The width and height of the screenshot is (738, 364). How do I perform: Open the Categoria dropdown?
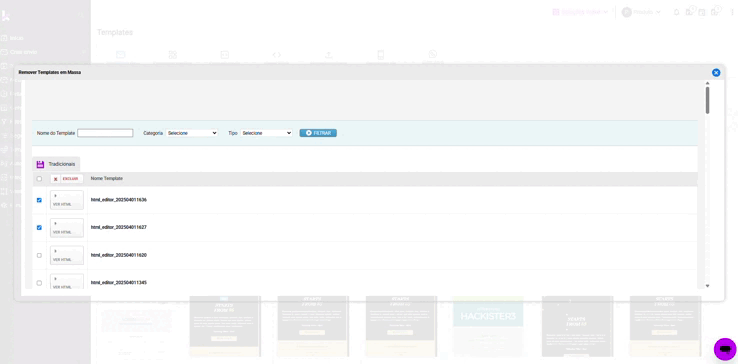(192, 133)
